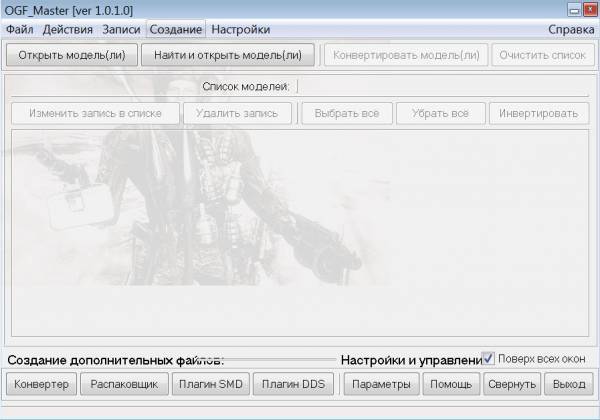Image resolution: width=600 pixels, height=420 pixels.
Task: Toggle the Поверх всех окон checkbox
Action: coord(488,359)
